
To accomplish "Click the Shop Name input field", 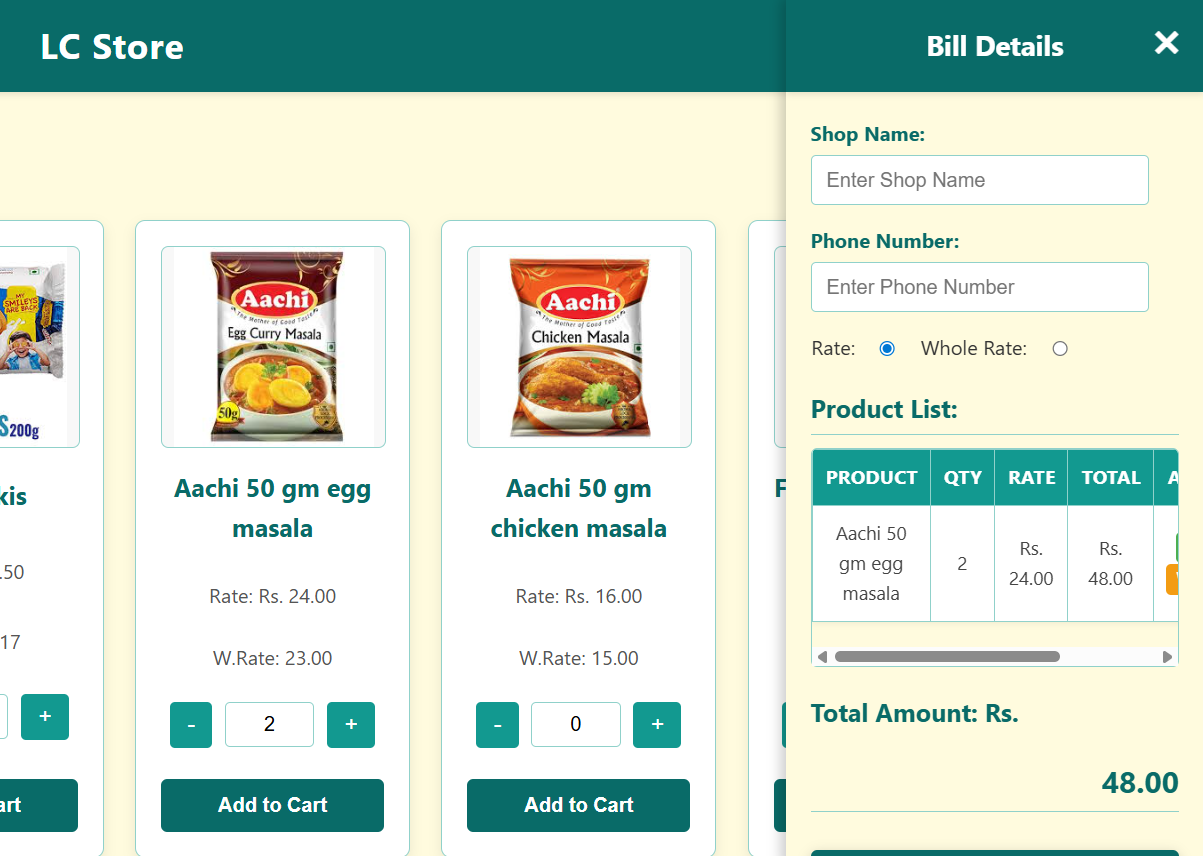I will 979,180.
